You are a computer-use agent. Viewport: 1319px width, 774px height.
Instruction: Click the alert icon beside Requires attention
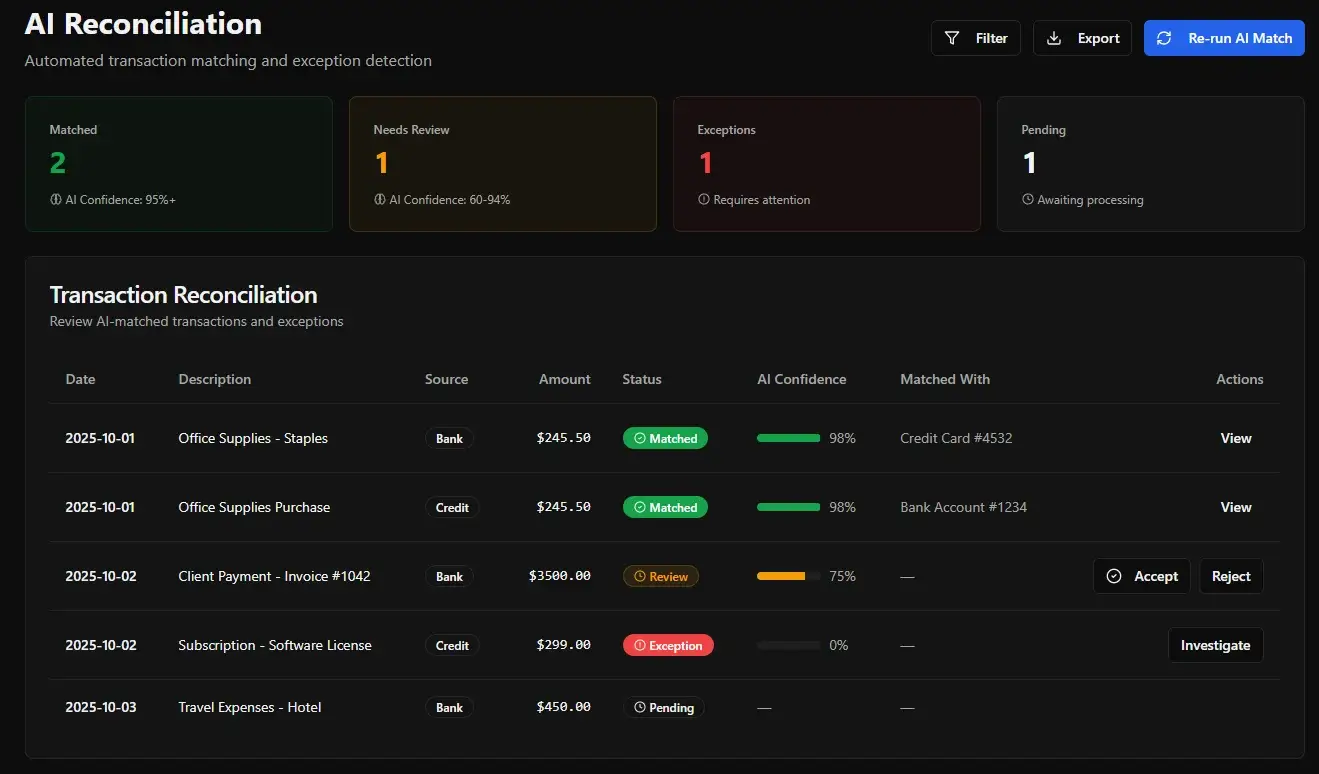click(x=704, y=200)
